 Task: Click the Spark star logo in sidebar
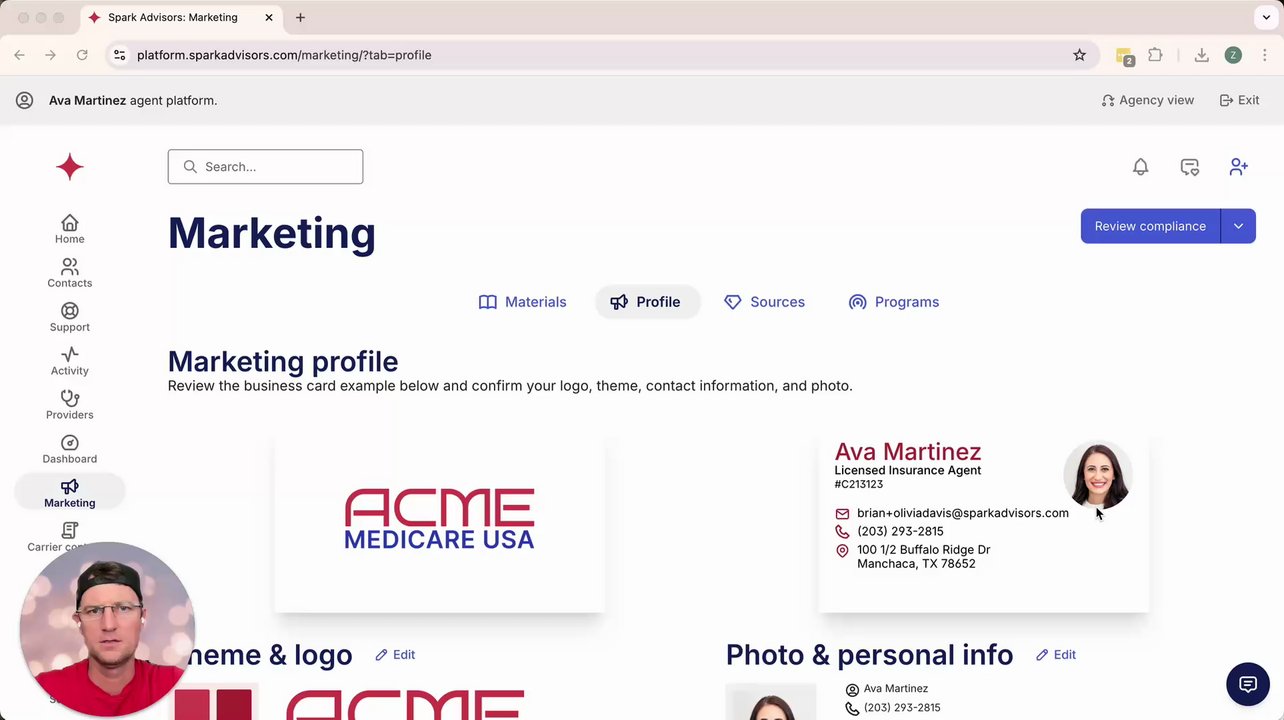pyautogui.click(x=70, y=166)
